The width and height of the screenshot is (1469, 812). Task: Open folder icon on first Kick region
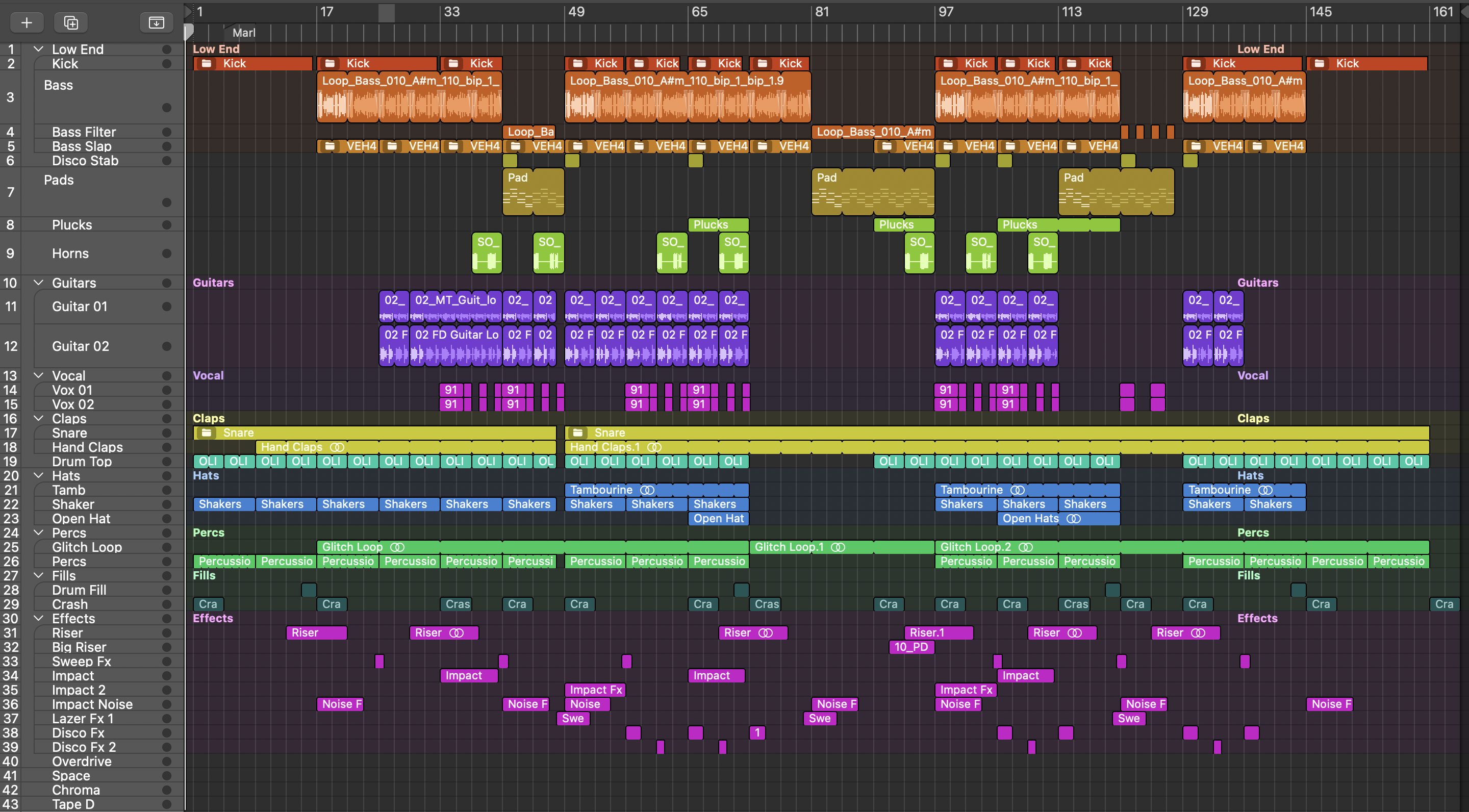pos(207,63)
